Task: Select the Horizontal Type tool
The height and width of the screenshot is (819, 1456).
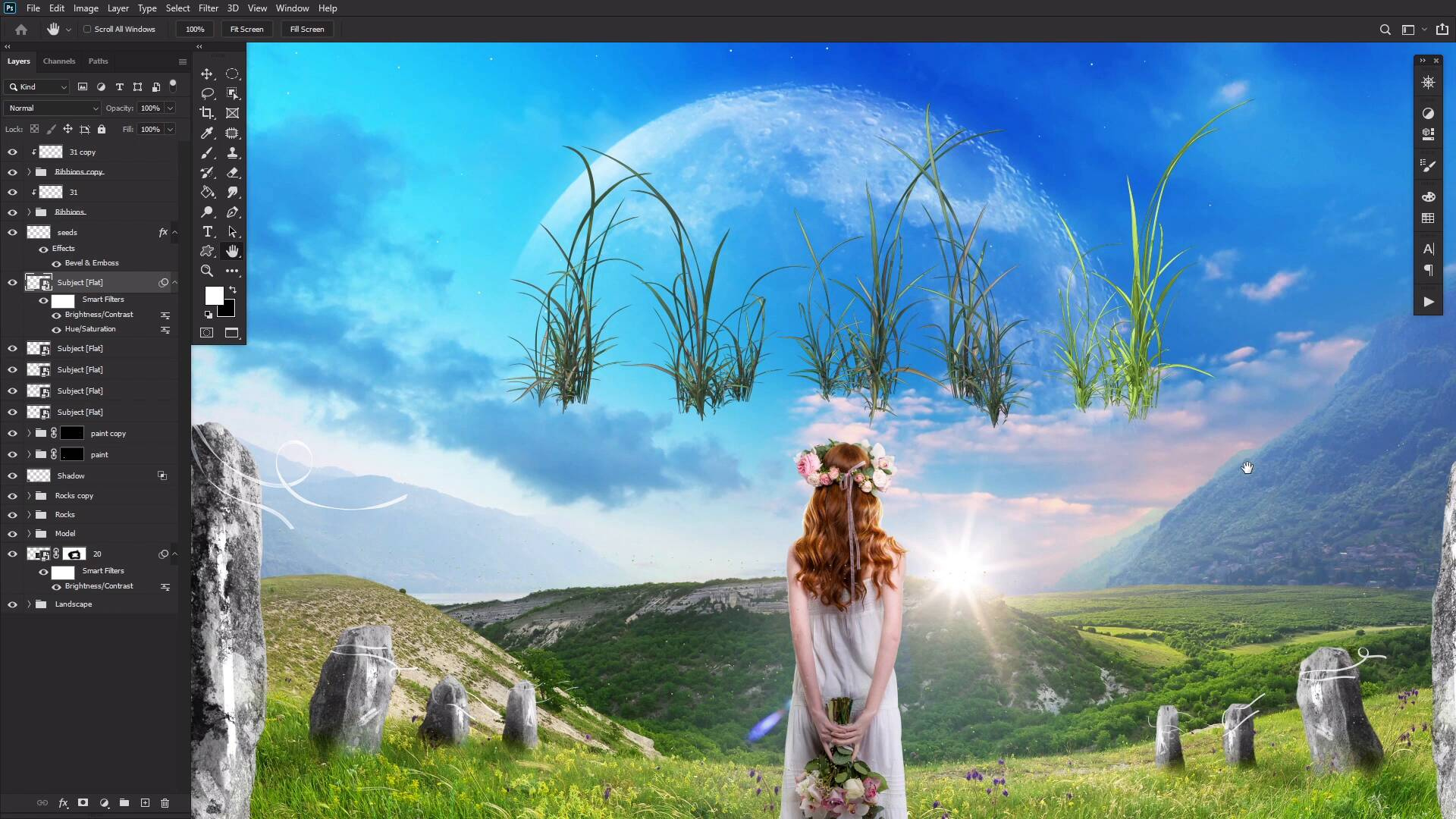Action: [207, 231]
